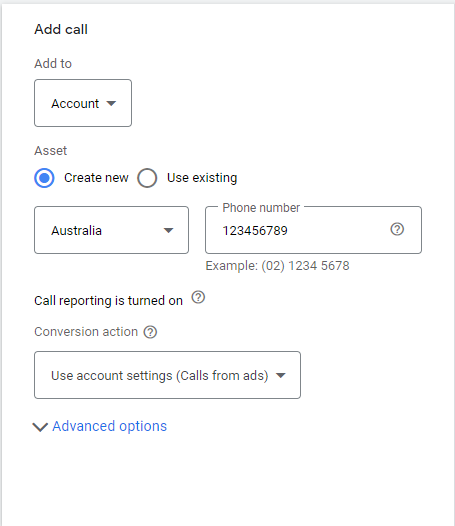Click the phone number field showing 123456789
This screenshot has width=455, height=526.
(x=313, y=230)
